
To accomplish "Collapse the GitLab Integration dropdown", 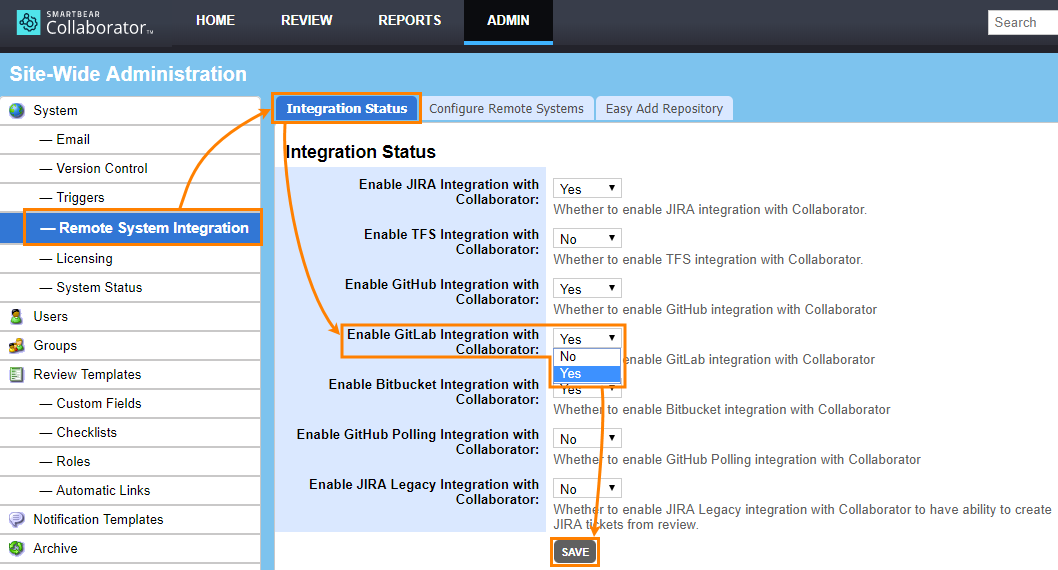I will 587,339.
